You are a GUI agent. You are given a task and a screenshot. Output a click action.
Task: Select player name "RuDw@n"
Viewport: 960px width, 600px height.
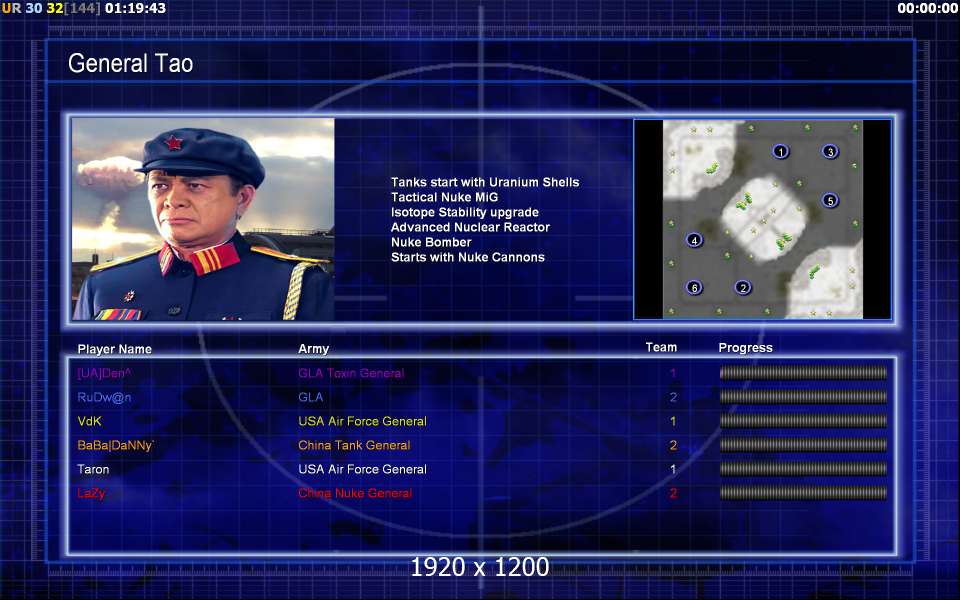tap(104, 397)
